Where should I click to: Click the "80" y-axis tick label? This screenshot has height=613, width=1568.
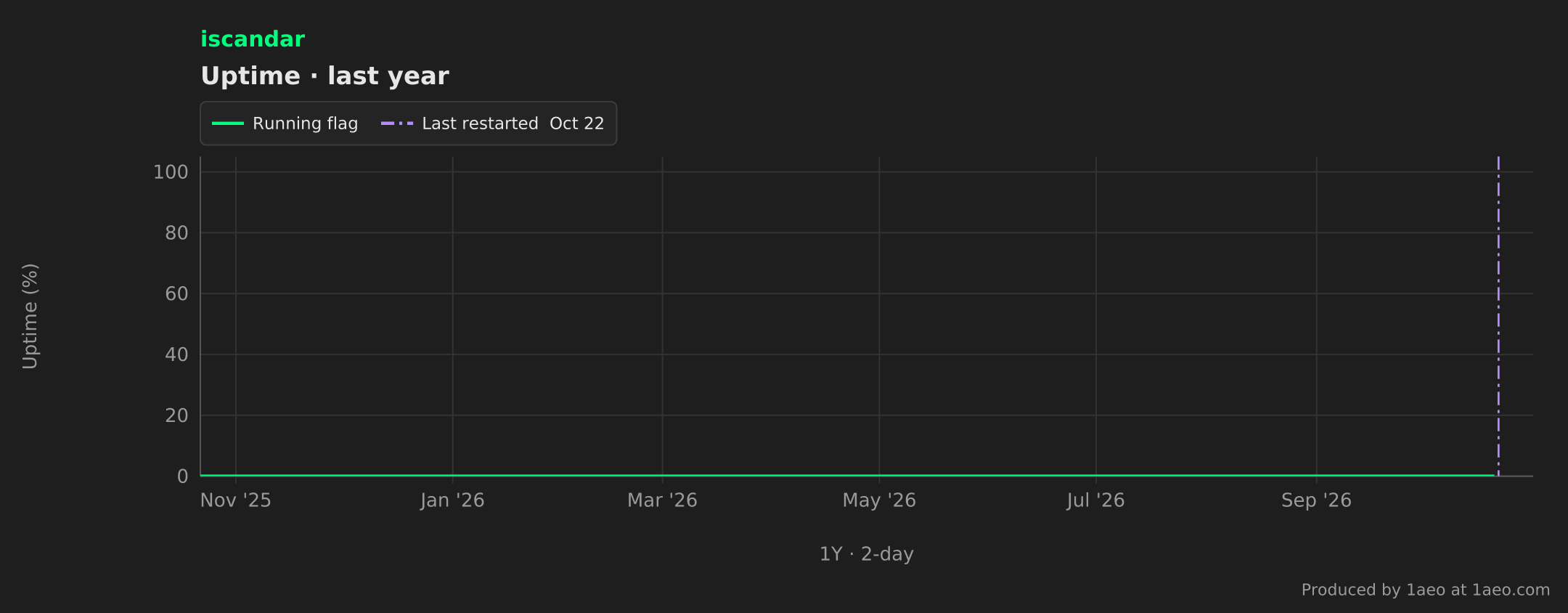[176, 233]
